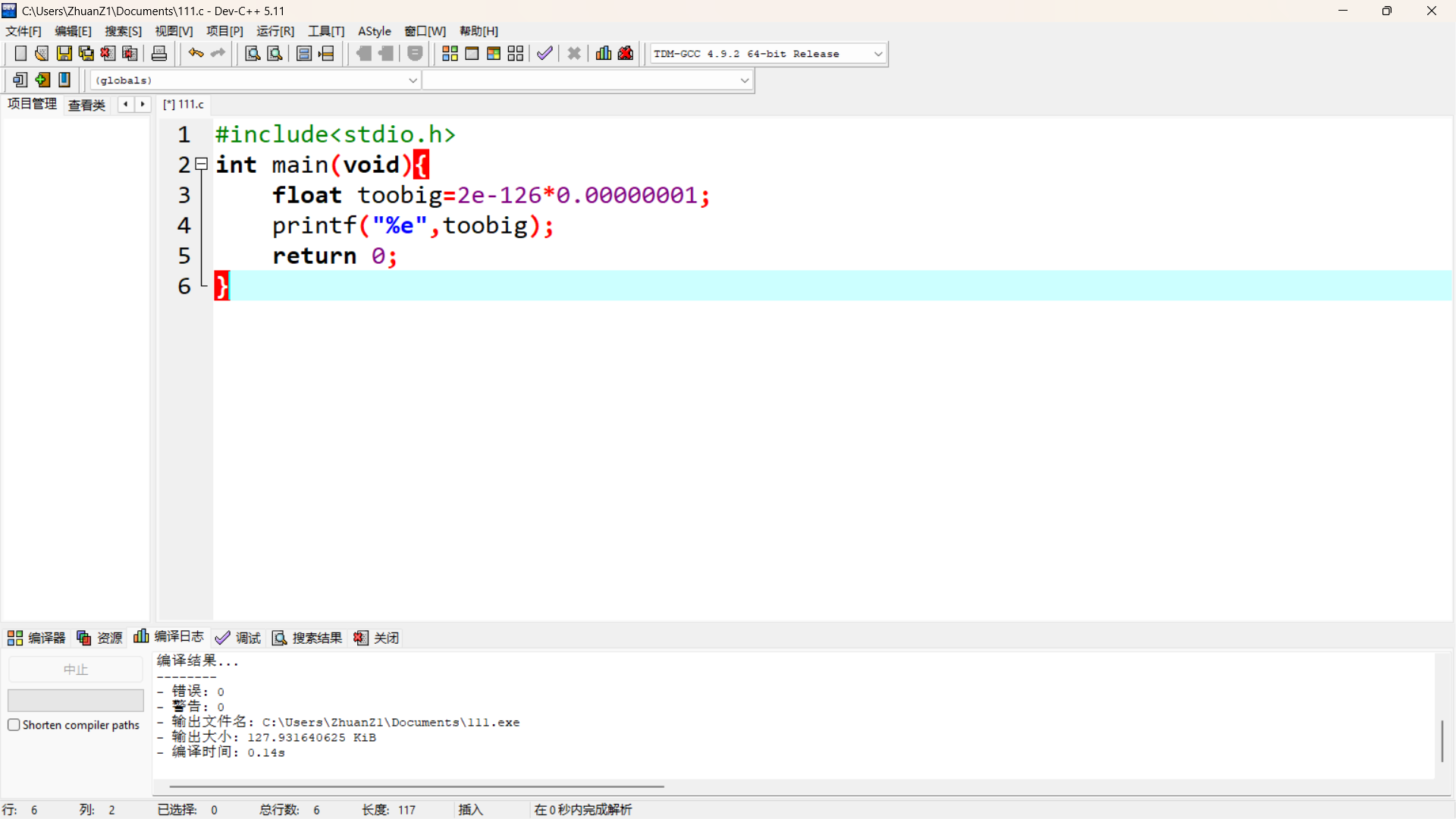
Task: Enable Shorten compiler paths checkbox
Action: tap(14, 725)
